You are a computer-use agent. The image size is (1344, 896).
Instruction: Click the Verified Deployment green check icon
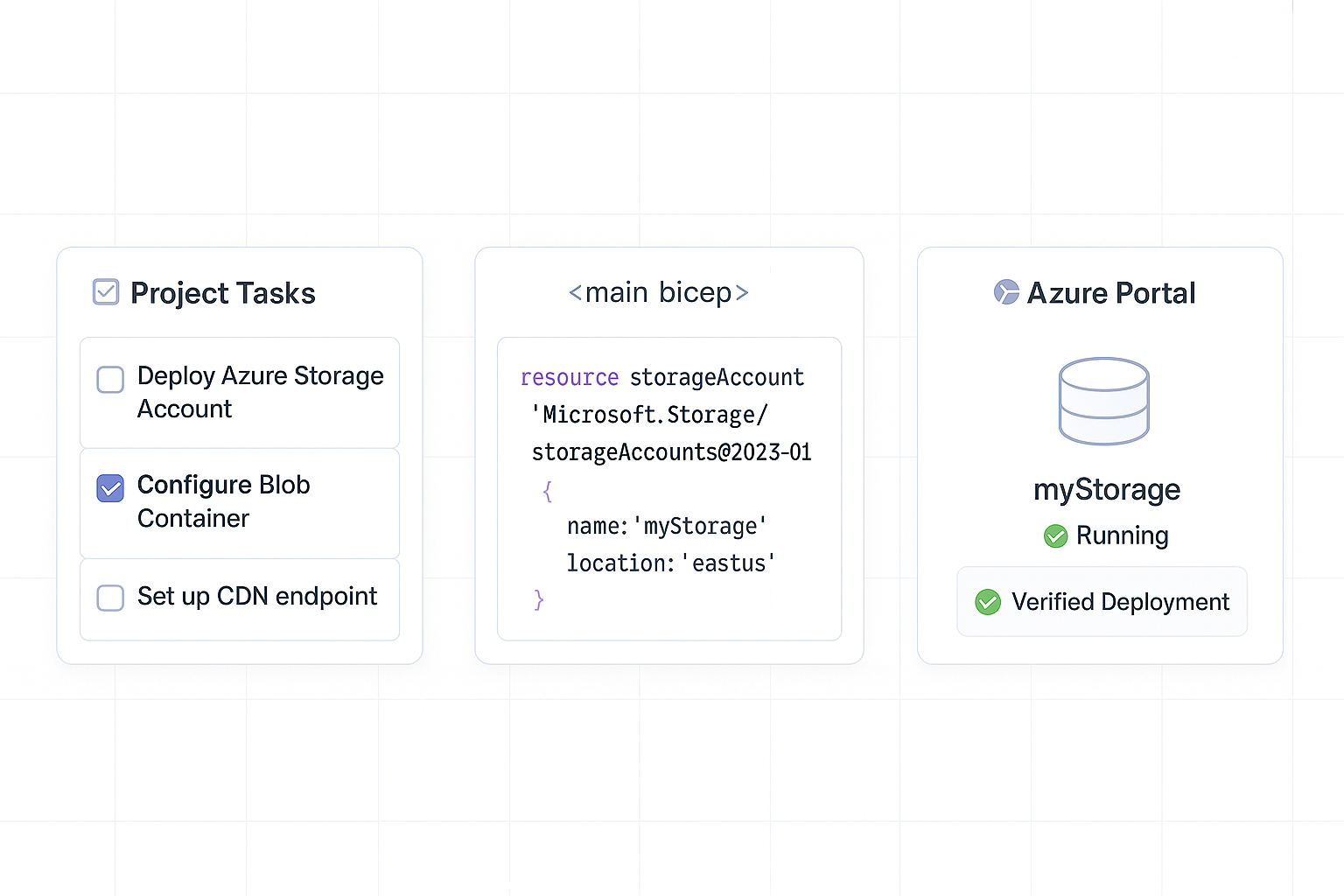pyautogui.click(x=988, y=602)
